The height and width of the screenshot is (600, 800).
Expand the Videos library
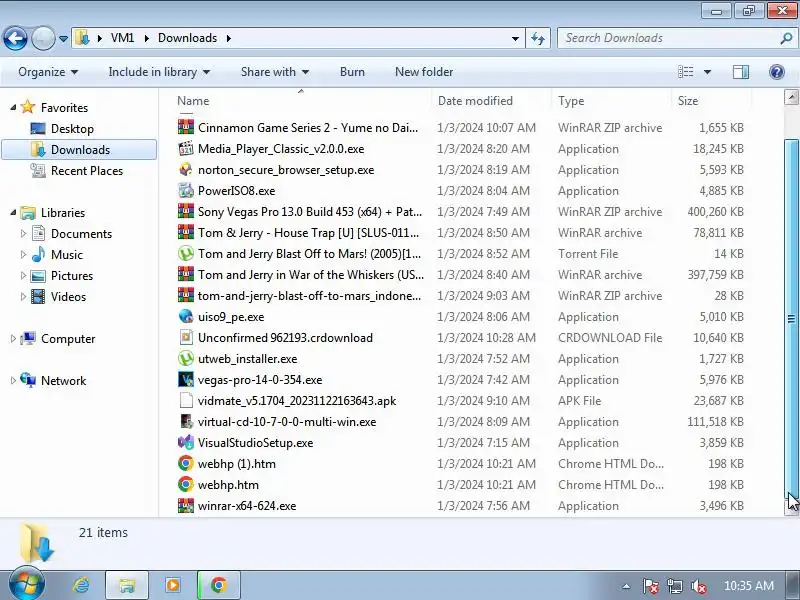pos(23,296)
